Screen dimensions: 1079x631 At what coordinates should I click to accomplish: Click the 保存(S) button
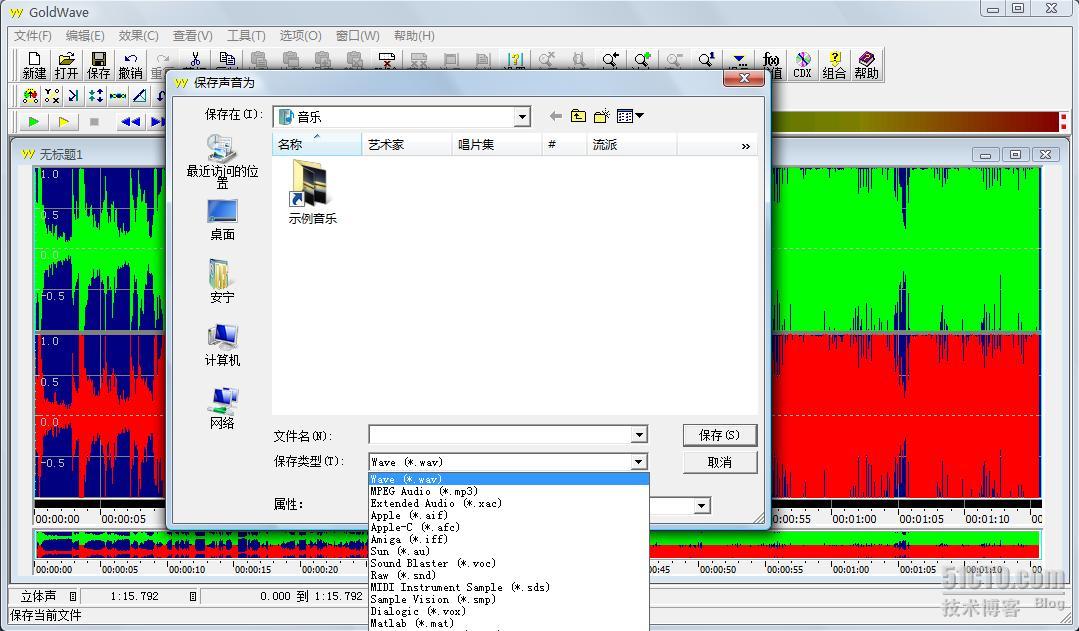click(720, 435)
